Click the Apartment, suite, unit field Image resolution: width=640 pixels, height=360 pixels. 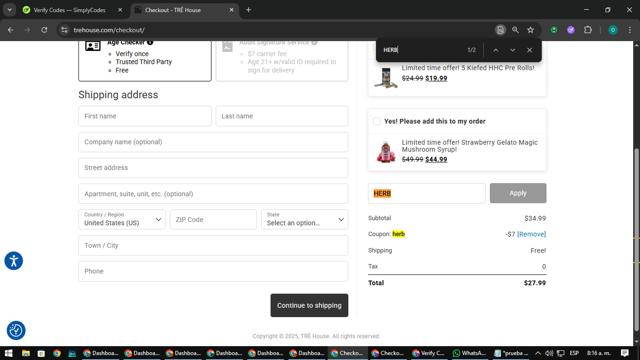pos(213,193)
